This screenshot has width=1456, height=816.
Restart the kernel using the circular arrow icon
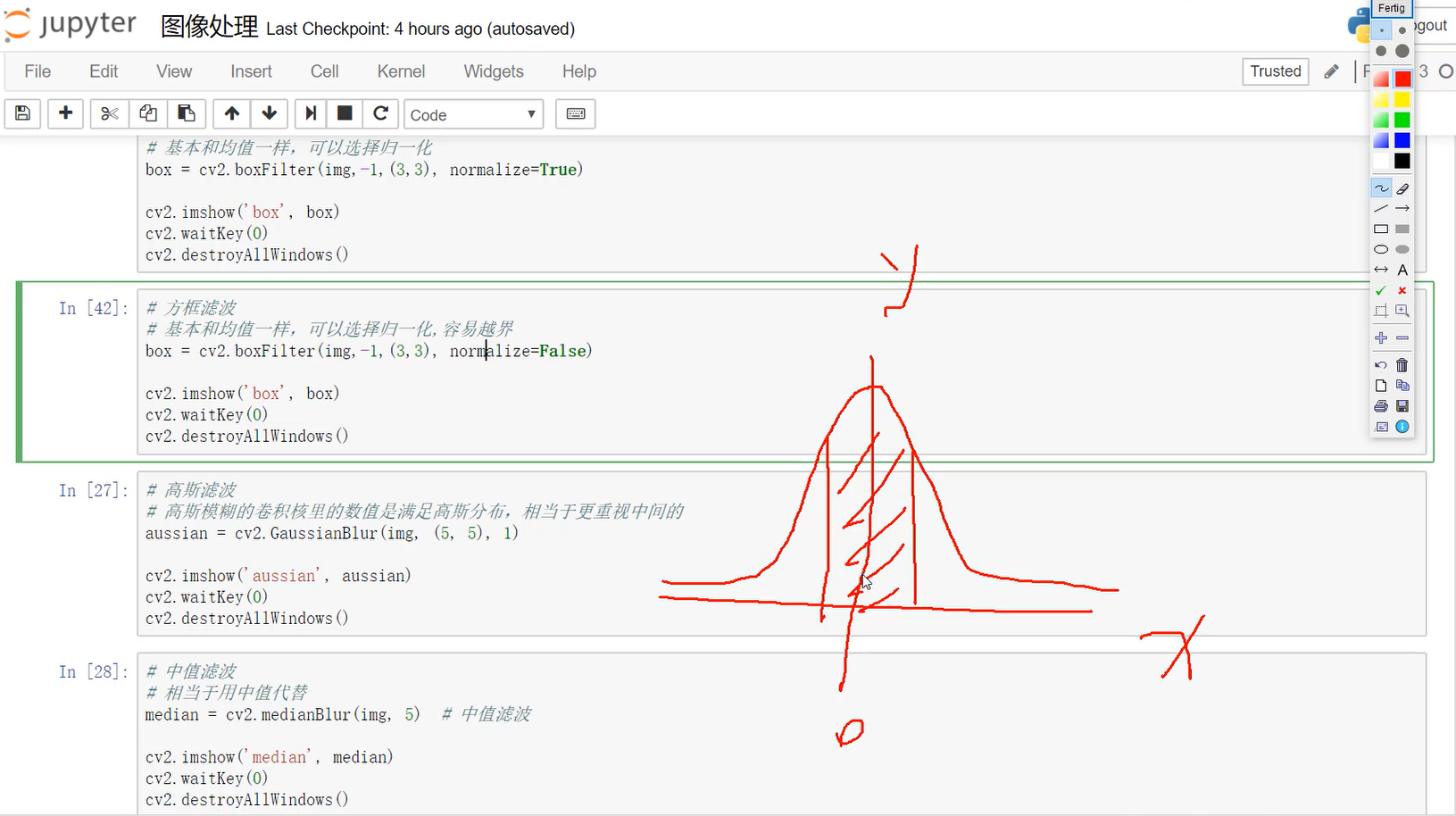[381, 113]
